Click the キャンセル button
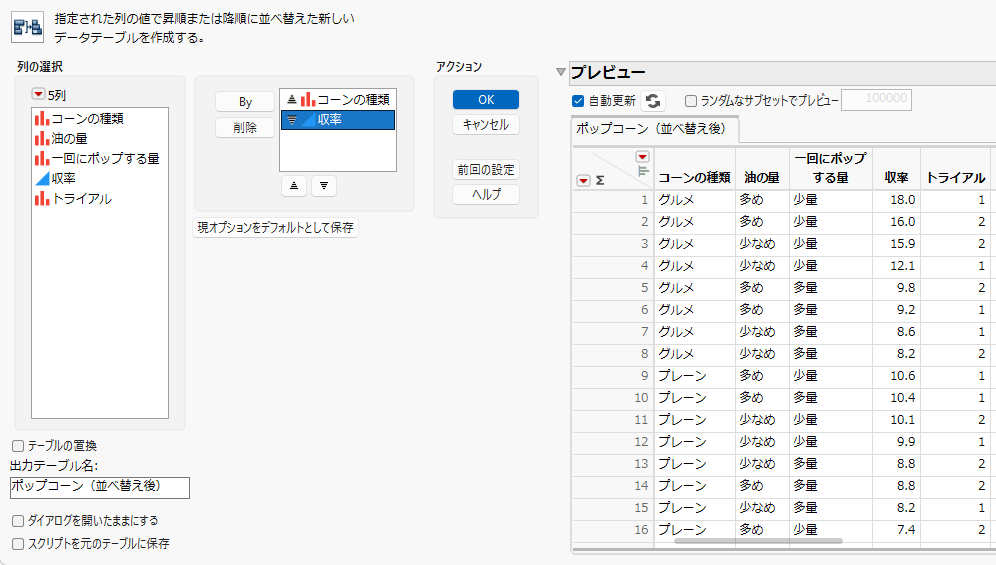 pyautogui.click(x=486, y=125)
